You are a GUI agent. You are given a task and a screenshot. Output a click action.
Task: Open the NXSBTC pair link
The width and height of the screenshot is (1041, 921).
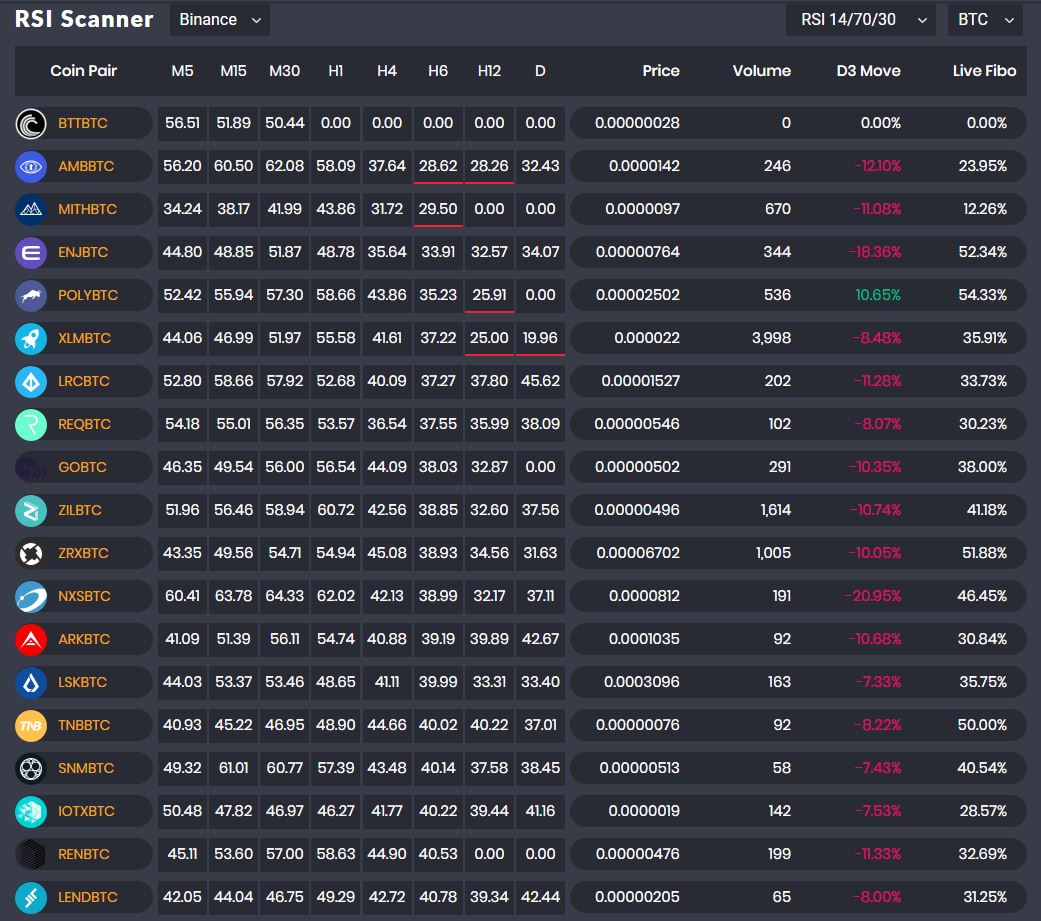(x=84, y=596)
